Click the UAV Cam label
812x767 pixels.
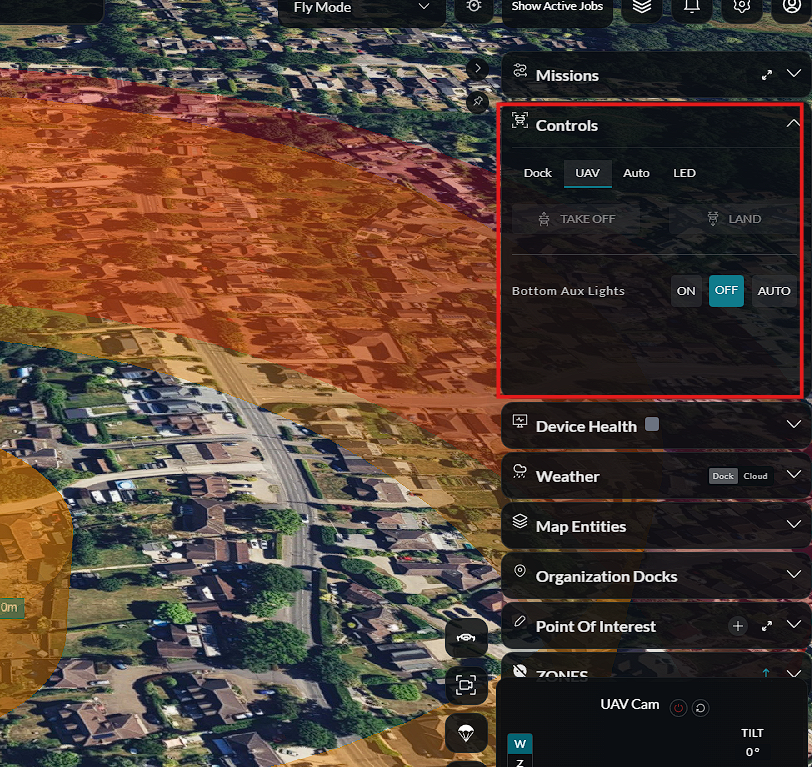tap(630, 704)
